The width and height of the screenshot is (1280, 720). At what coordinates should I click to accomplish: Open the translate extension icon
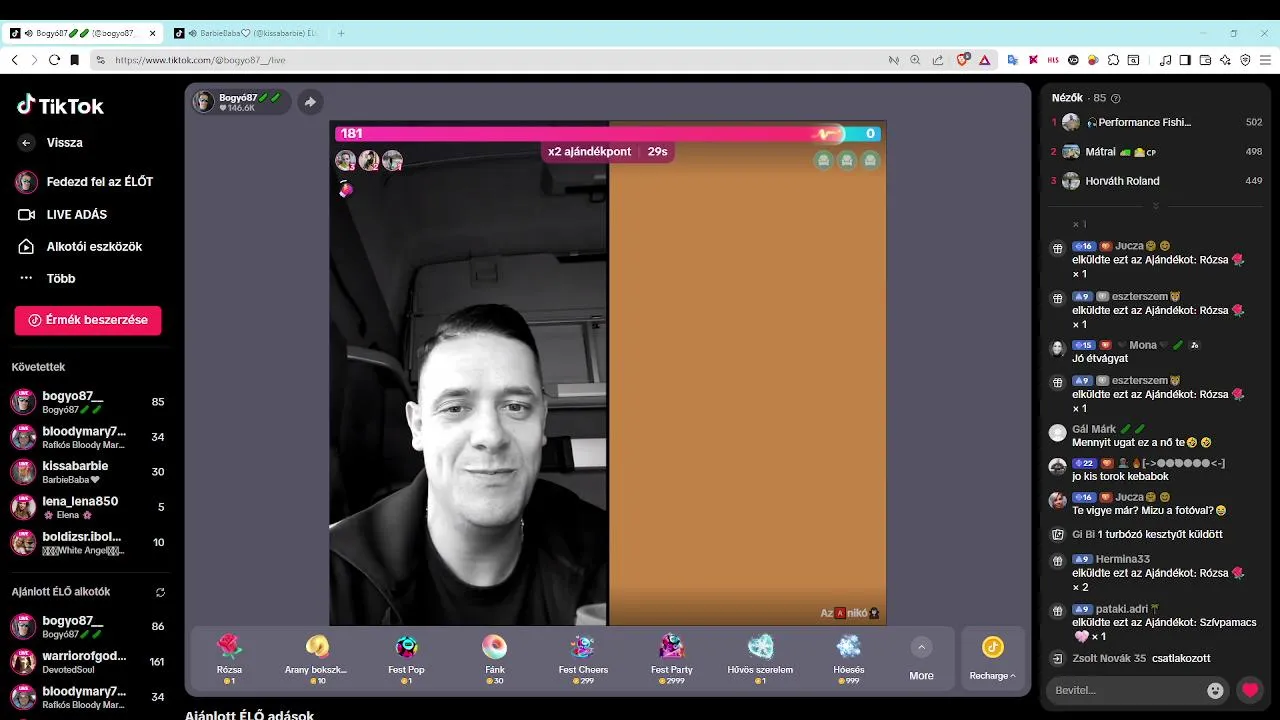coord(1012,60)
